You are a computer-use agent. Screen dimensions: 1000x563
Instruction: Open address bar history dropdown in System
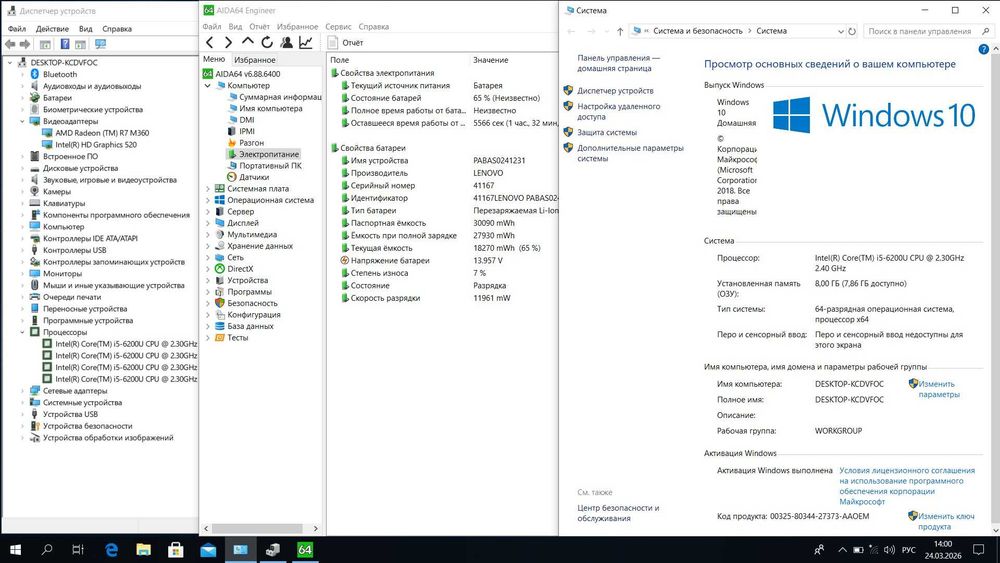(x=840, y=31)
